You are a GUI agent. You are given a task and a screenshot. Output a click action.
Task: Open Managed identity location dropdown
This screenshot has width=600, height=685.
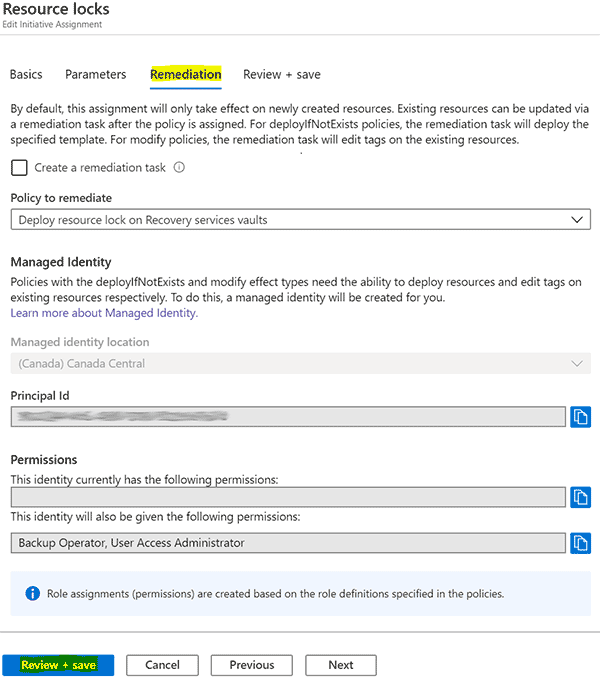pyautogui.click(x=301, y=363)
